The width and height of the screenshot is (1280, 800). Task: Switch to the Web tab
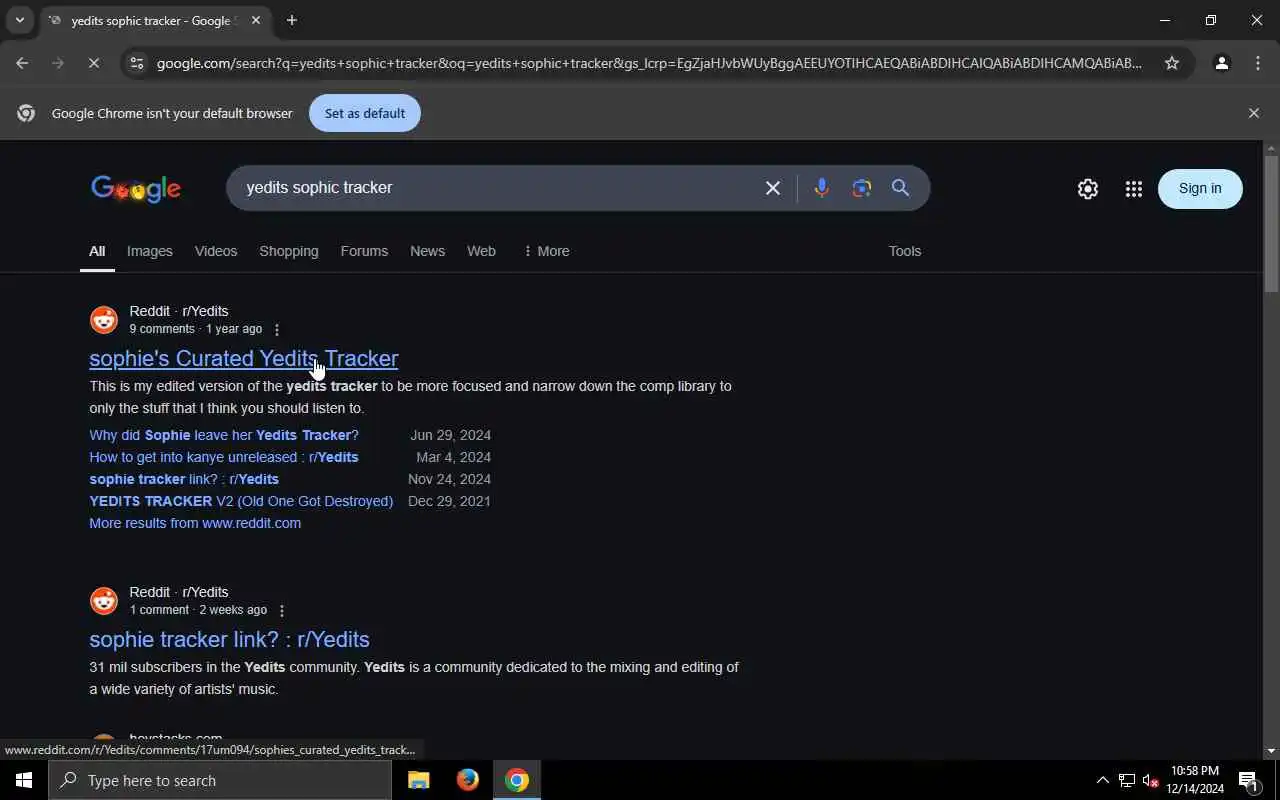(x=481, y=251)
